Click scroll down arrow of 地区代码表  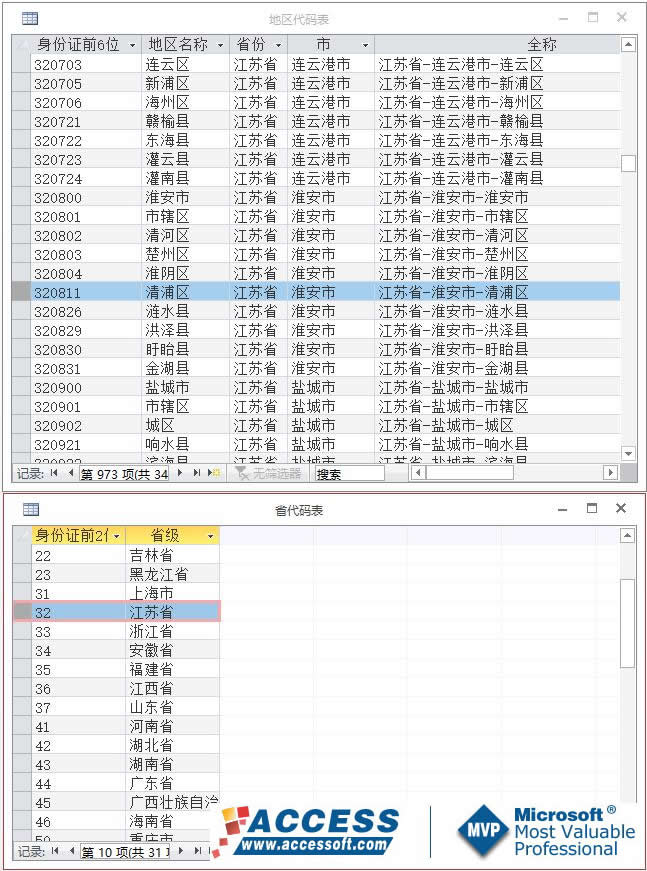click(x=628, y=453)
